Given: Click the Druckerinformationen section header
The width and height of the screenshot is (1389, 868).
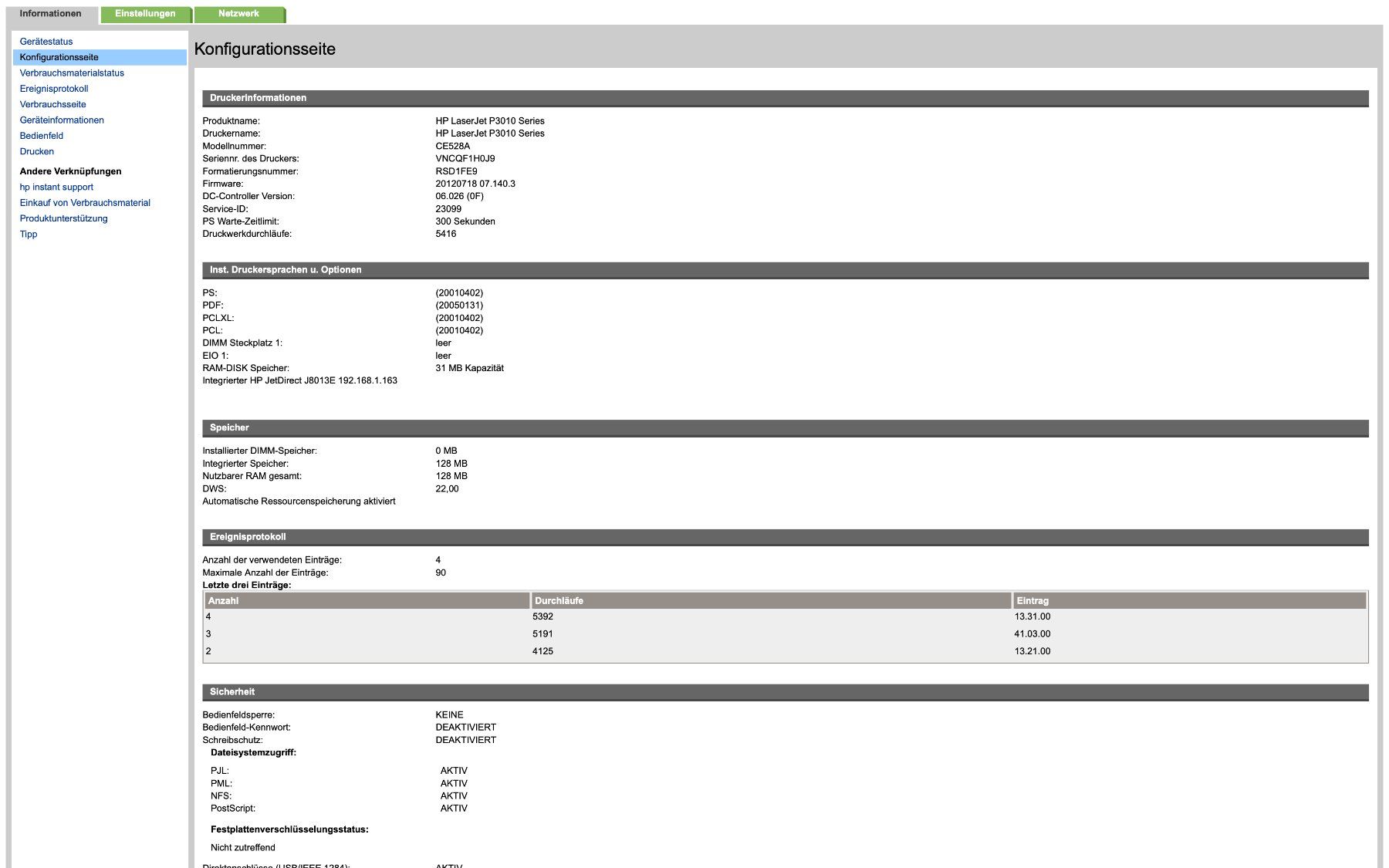Looking at the screenshot, I should (786, 98).
